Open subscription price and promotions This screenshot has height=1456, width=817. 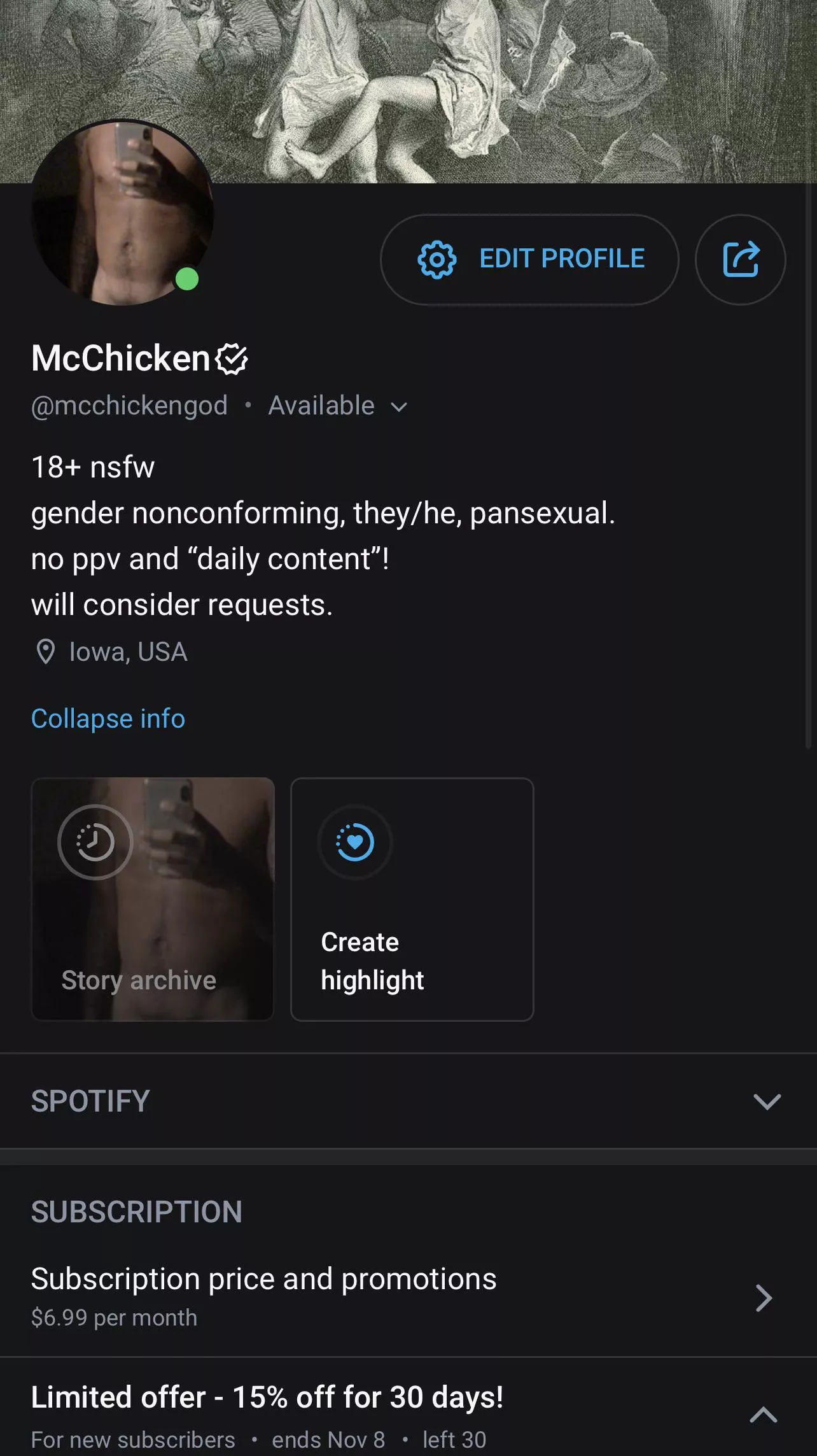[407, 1297]
